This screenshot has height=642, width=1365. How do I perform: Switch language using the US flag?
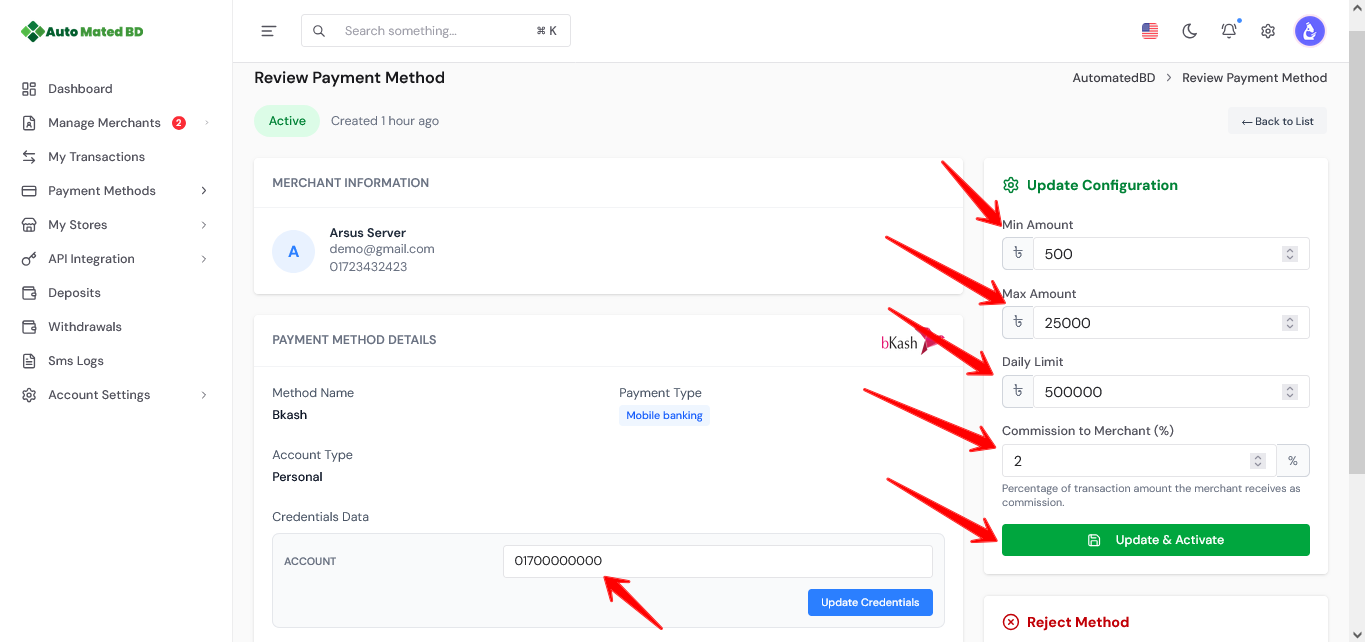[1149, 31]
